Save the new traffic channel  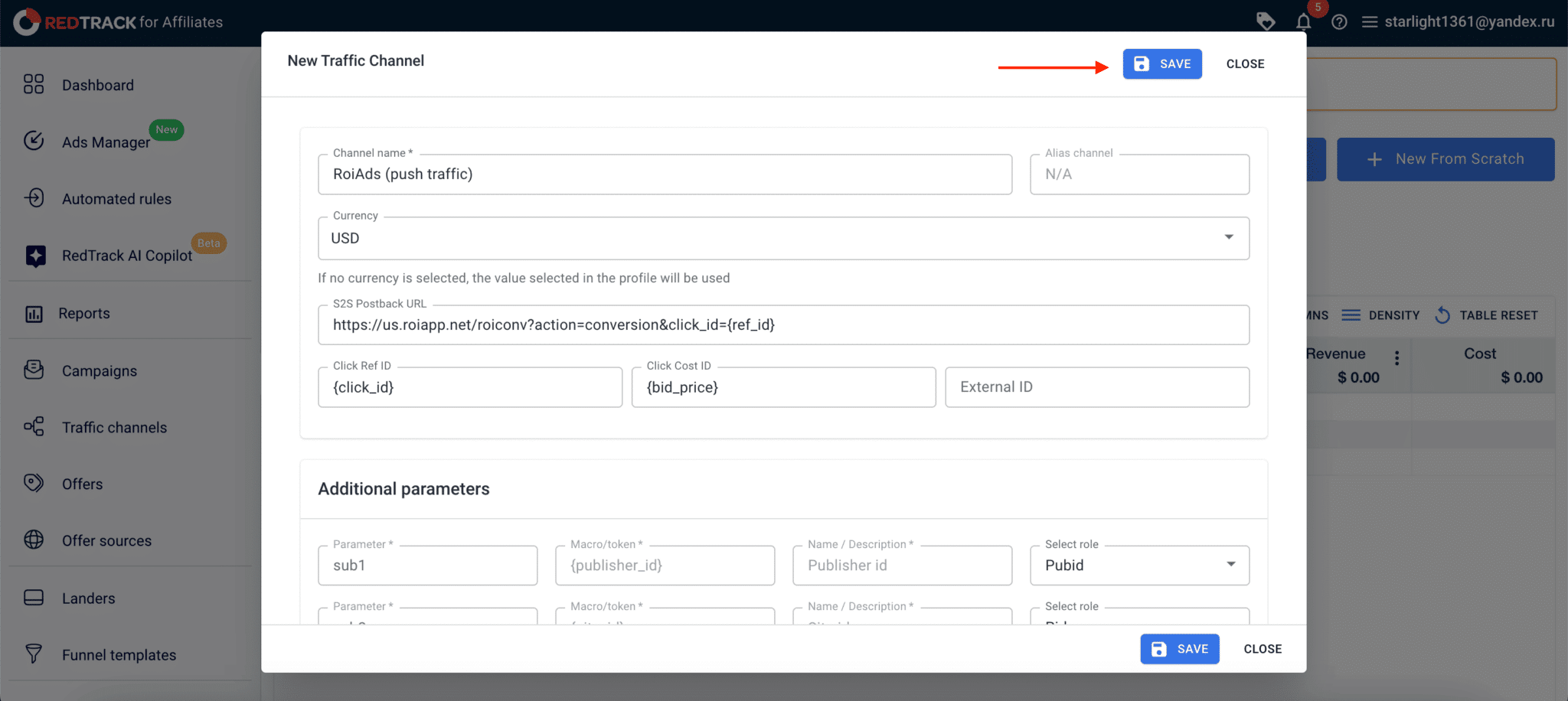pos(1161,64)
